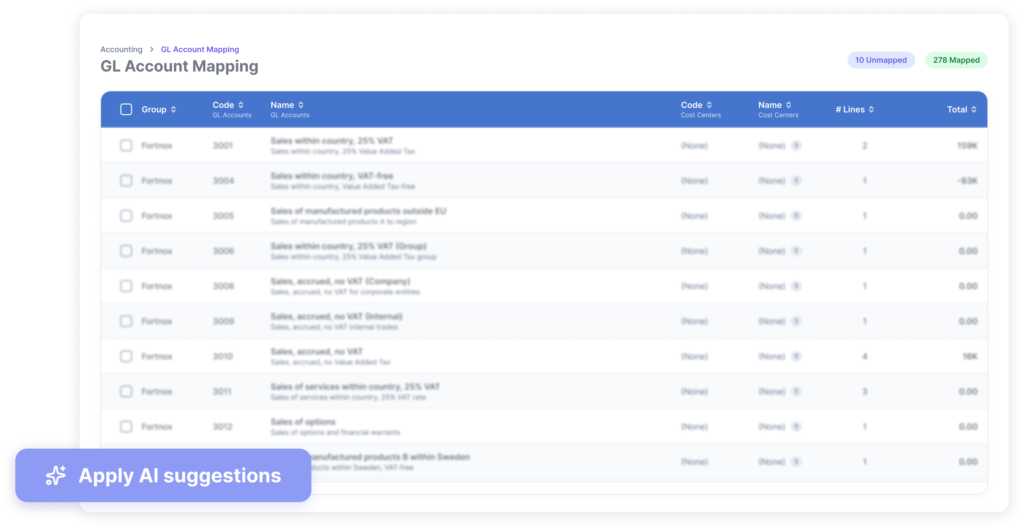Sort by GL Accounts Name column
This screenshot has height=529, width=1024.
[x=287, y=105]
